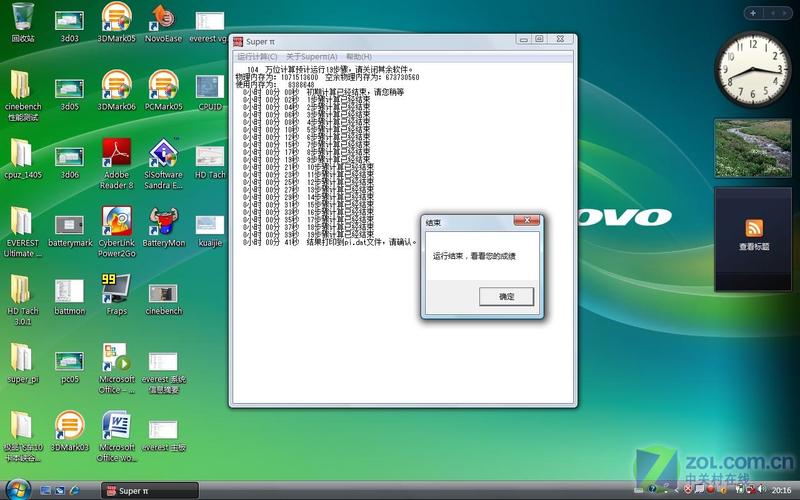Screen dimensions: 800x500
Task: Launch the Fraps shortcut
Action: (x=116, y=295)
